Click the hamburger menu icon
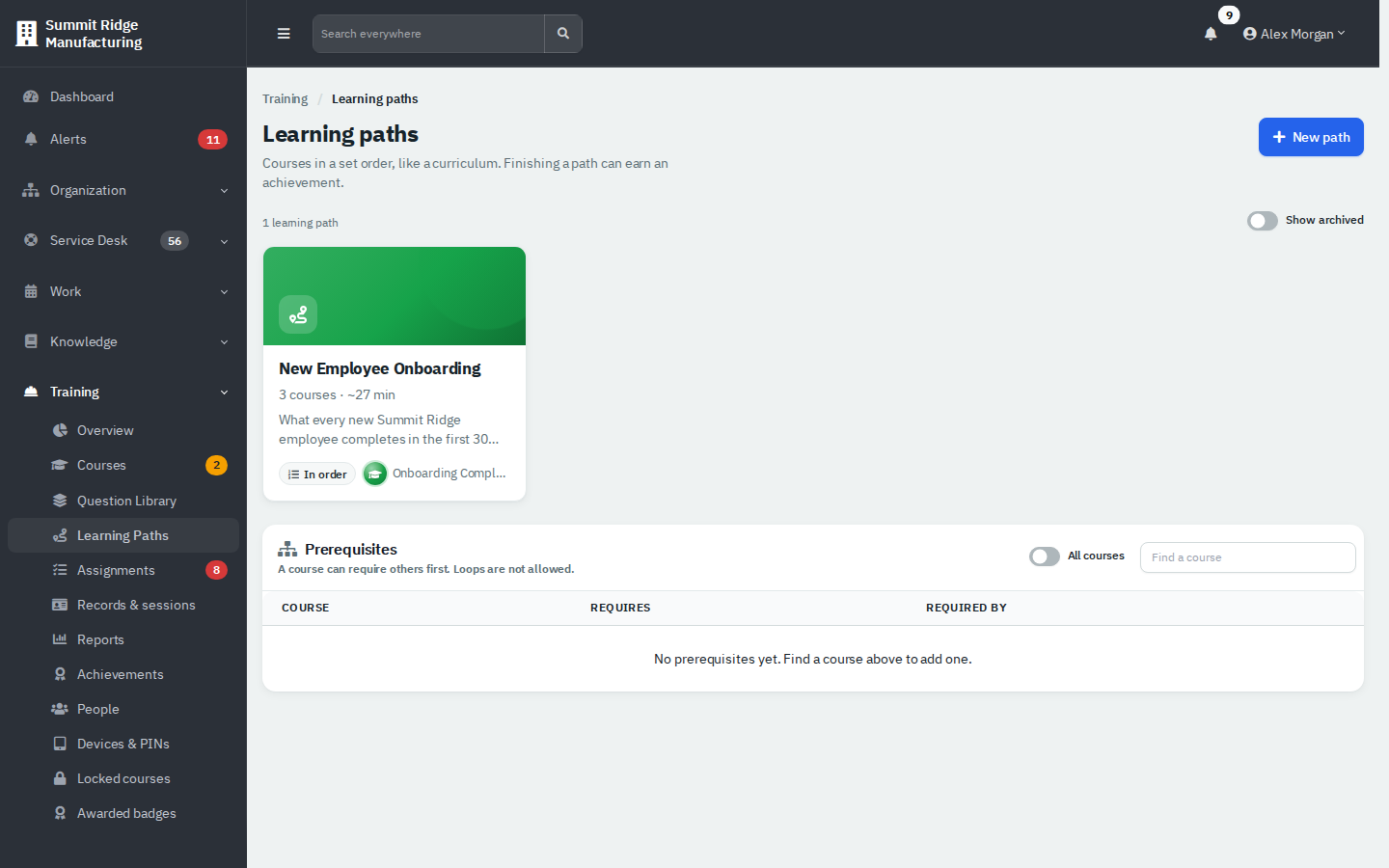Image resolution: width=1389 pixels, height=868 pixels. point(284,34)
